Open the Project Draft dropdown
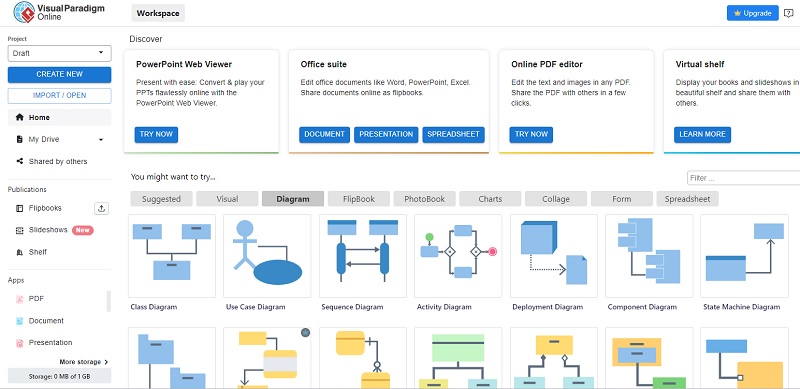The width and height of the screenshot is (800, 389). 59,53
